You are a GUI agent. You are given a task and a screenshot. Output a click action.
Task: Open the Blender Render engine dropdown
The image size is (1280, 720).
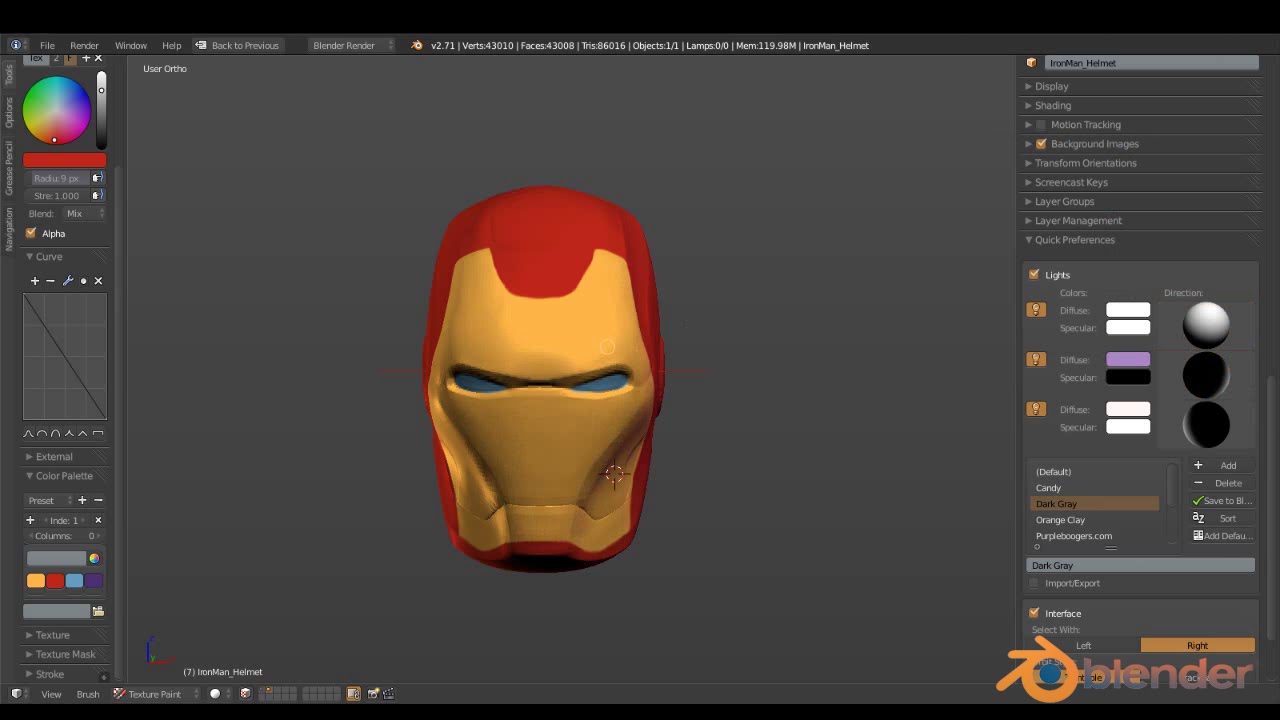351,45
